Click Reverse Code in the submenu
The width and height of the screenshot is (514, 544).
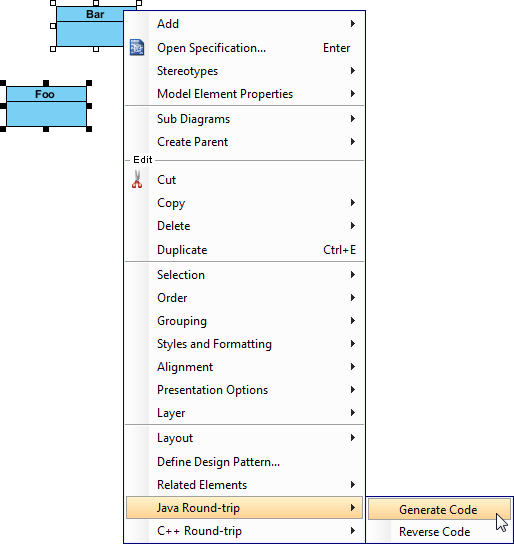439,532
